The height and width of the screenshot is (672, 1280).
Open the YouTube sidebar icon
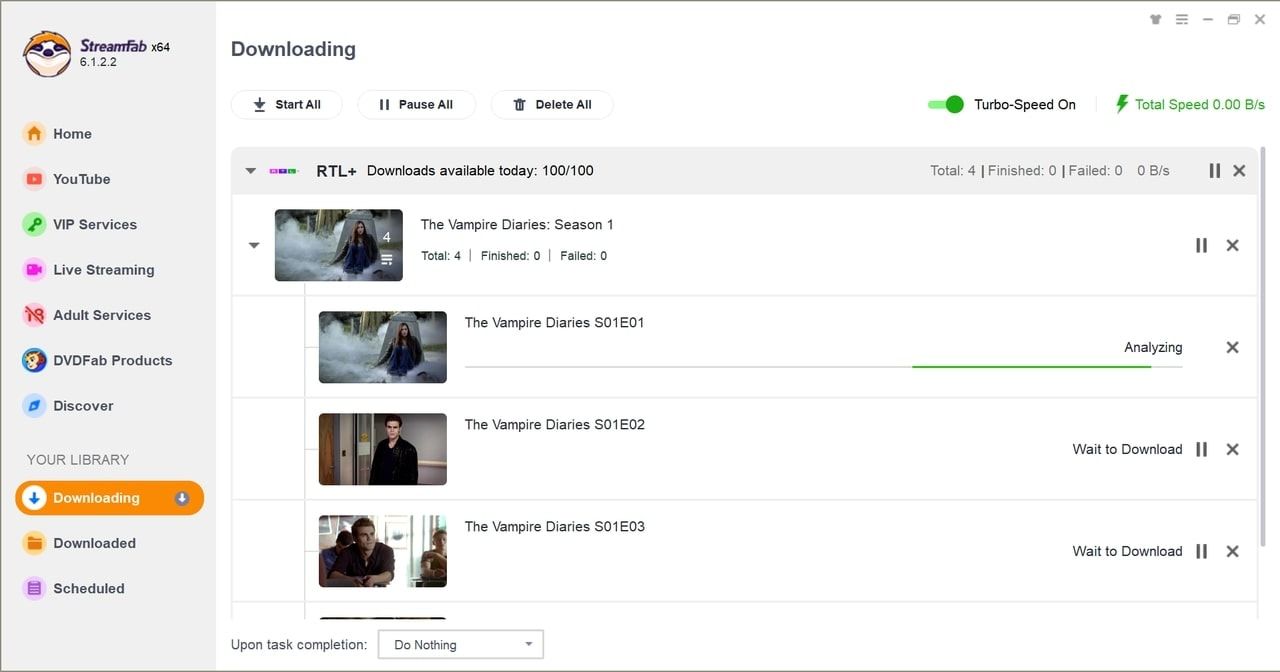coord(34,179)
